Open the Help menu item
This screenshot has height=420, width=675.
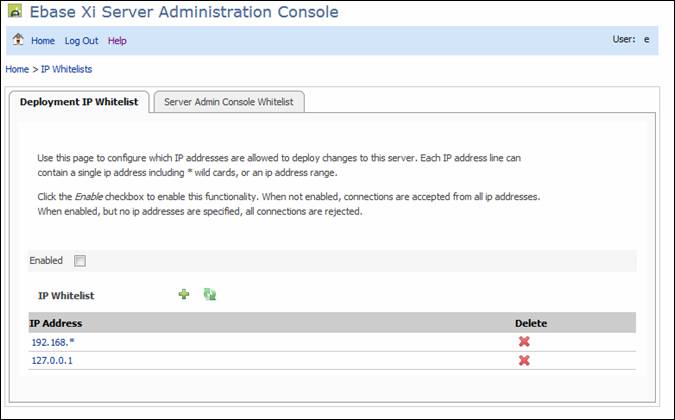pyautogui.click(x=117, y=41)
